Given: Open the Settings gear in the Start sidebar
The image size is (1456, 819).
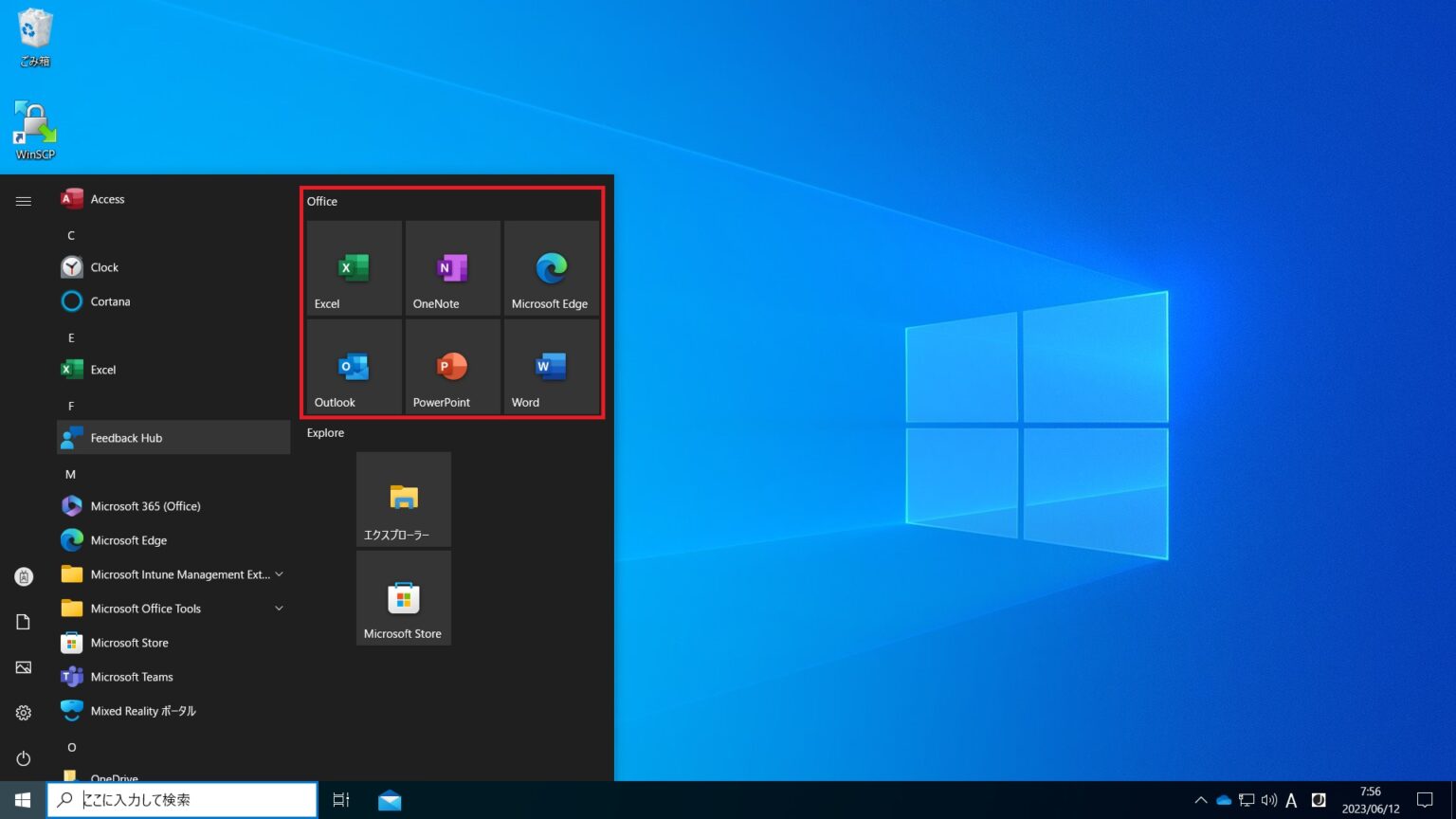Looking at the screenshot, I should click(23, 713).
